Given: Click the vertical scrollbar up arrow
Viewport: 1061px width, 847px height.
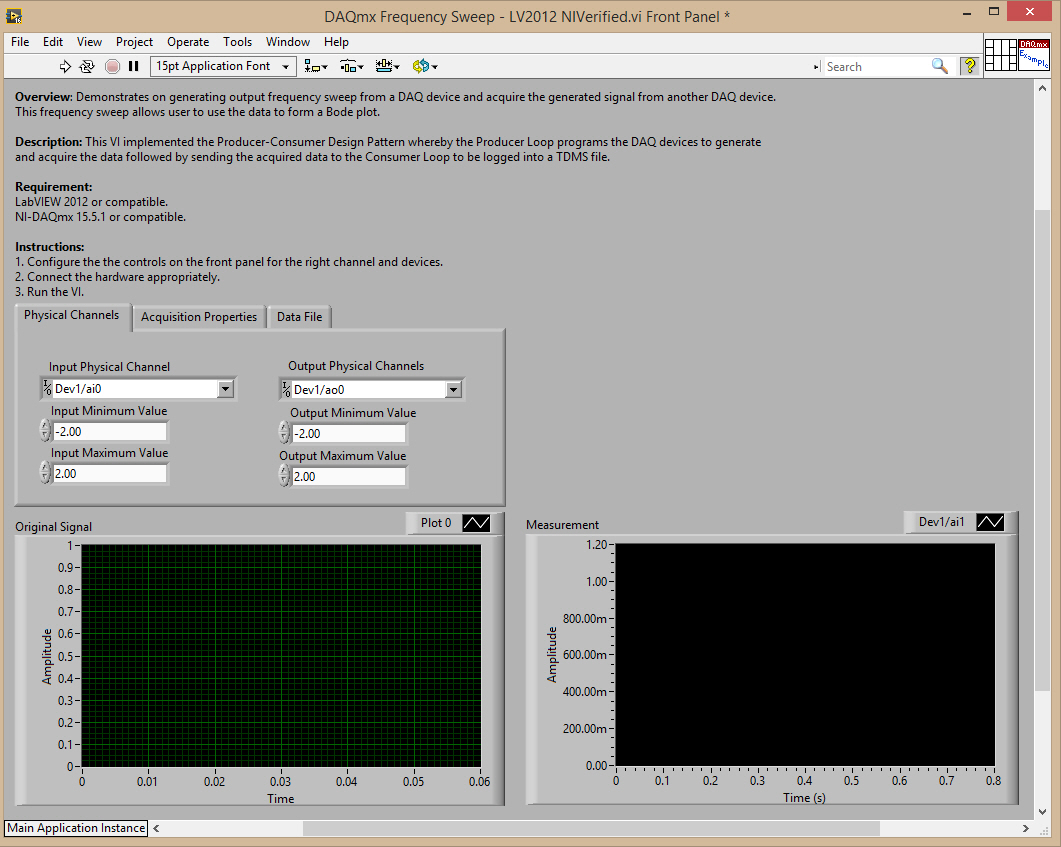Looking at the screenshot, I should (1042, 89).
